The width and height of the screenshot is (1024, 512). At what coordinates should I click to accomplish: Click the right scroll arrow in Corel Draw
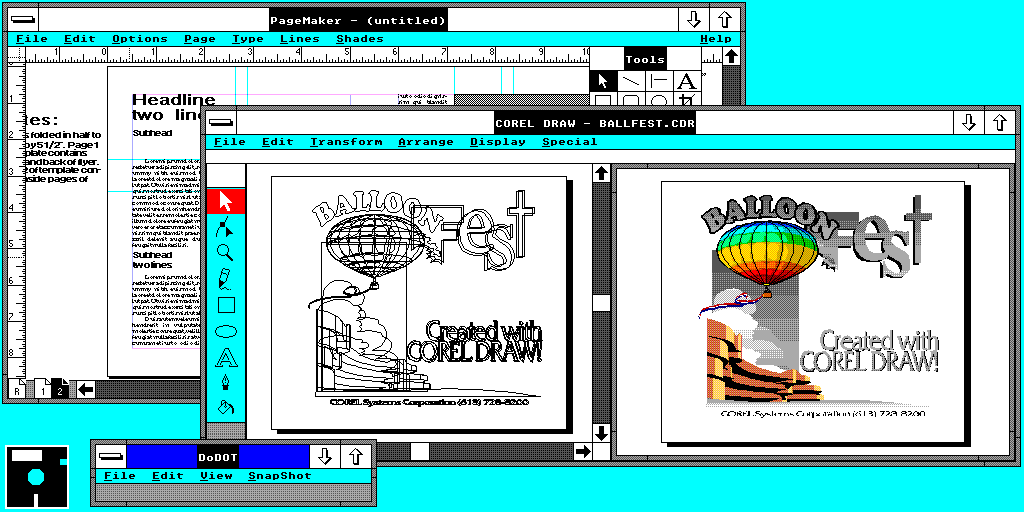pos(583,451)
